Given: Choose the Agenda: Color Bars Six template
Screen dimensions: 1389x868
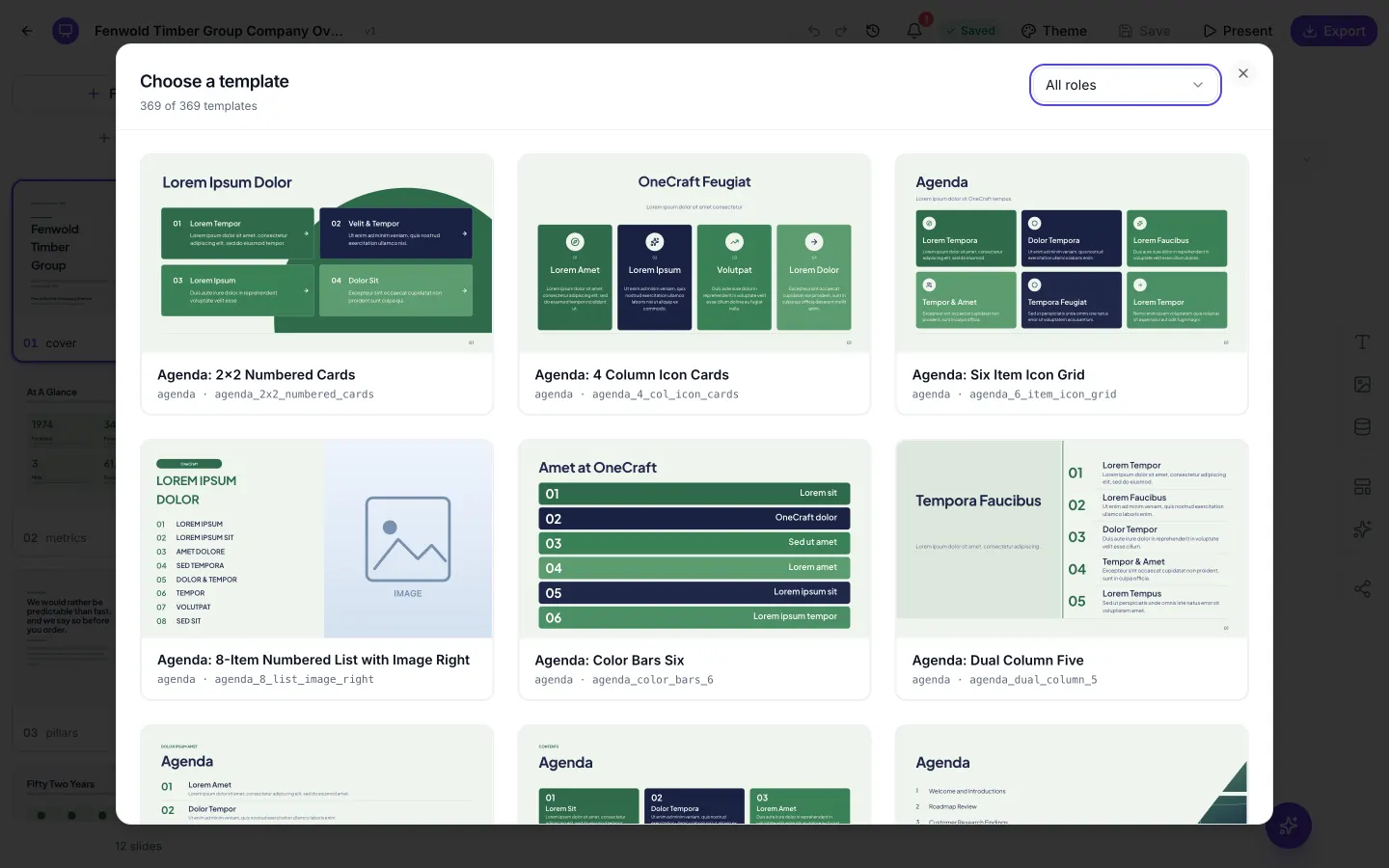Looking at the screenshot, I should (x=694, y=569).
